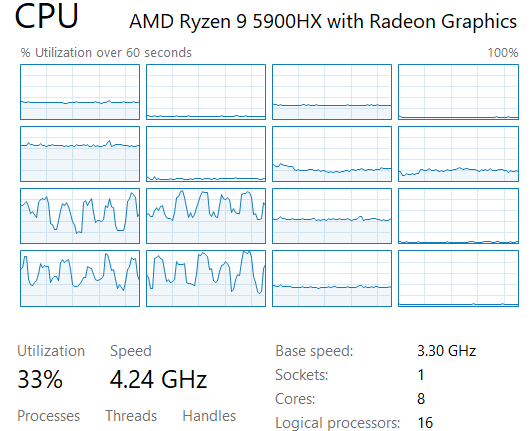The width and height of the screenshot is (530, 431).
Task: Select the third-row second-column spiky graph
Action: tap(206, 216)
